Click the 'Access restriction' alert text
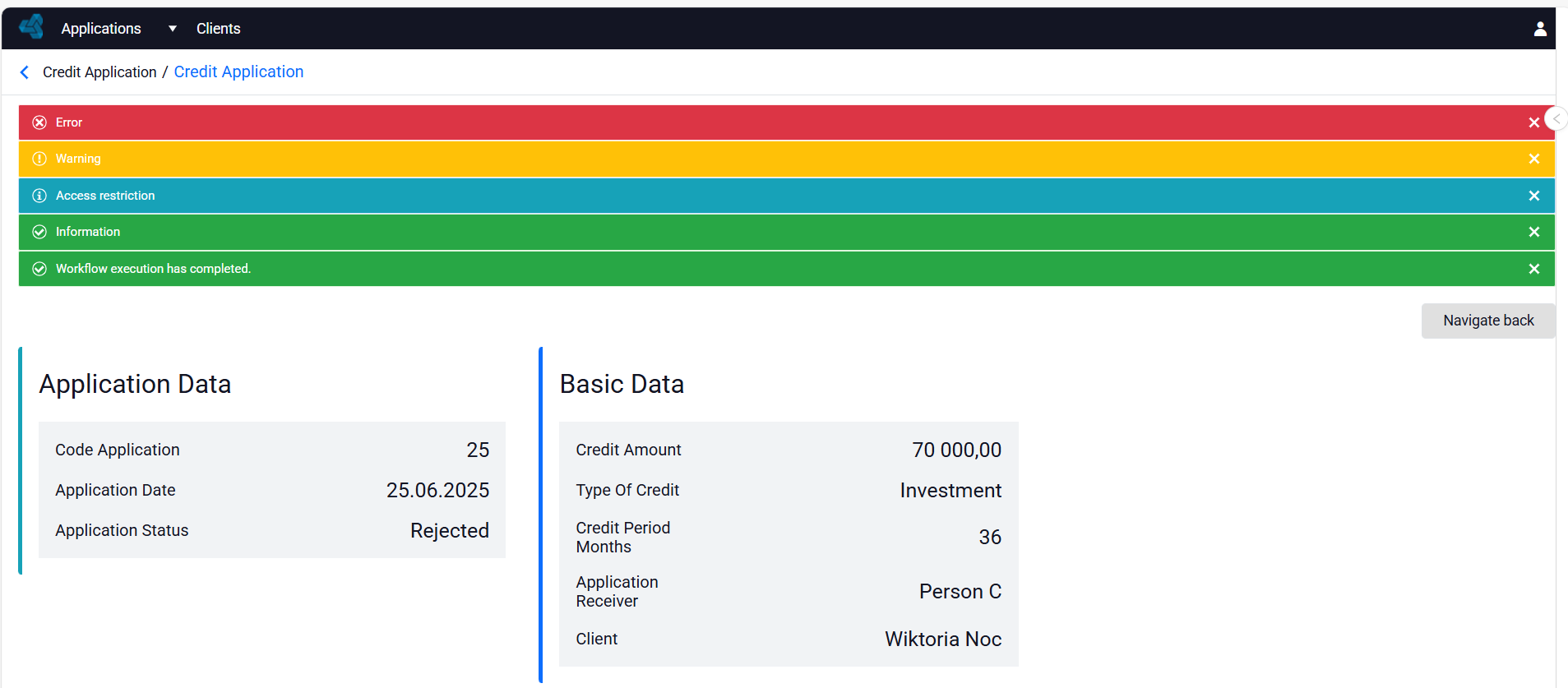The image size is (1568, 688). coord(105,196)
